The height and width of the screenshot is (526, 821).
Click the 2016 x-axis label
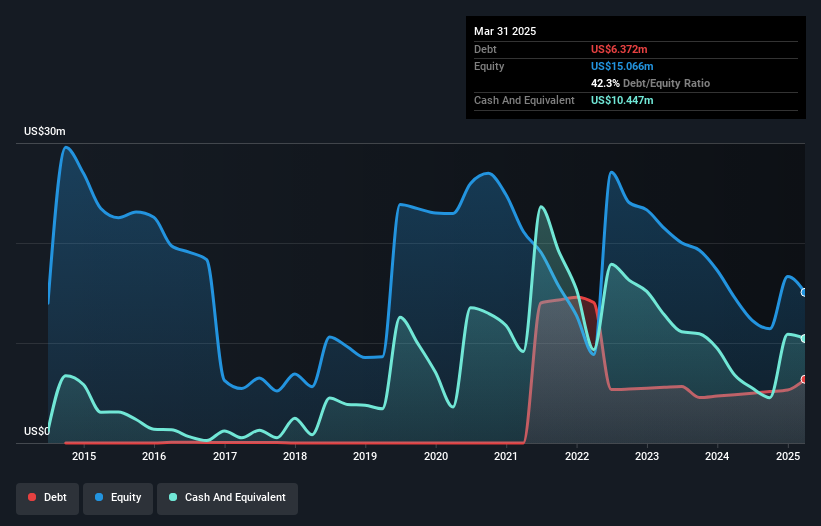(x=154, y=456)
